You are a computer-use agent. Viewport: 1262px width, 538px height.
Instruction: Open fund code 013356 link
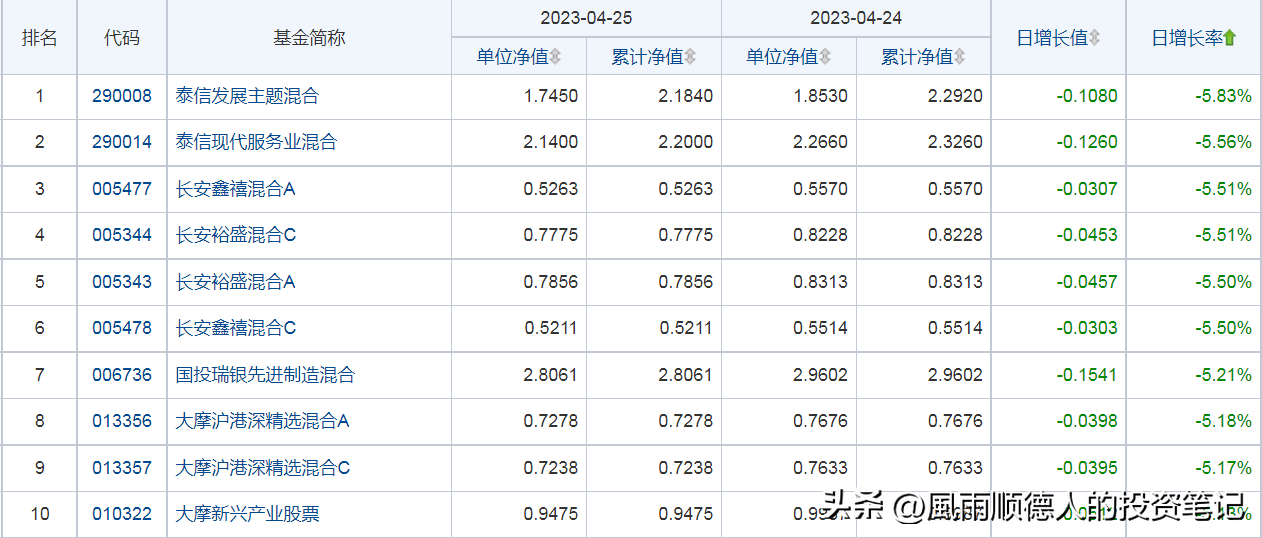pos(122,421)
